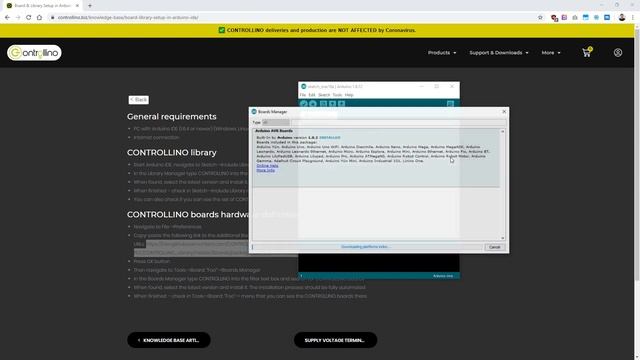Viewport: 640px width, 360px height.
Task: Open the Edit menu in Arduino IDE
Action: 312,95
